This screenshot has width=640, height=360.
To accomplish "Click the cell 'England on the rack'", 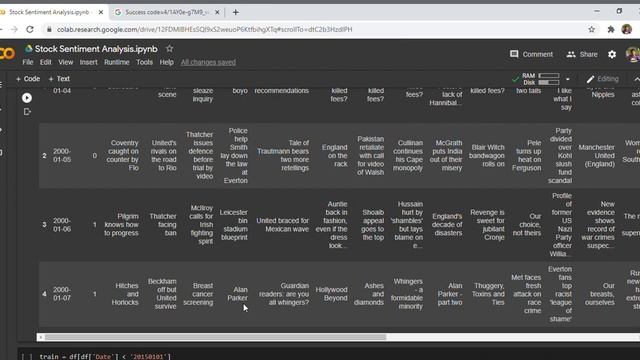I will pyautogui.click(x=335, y=156).
